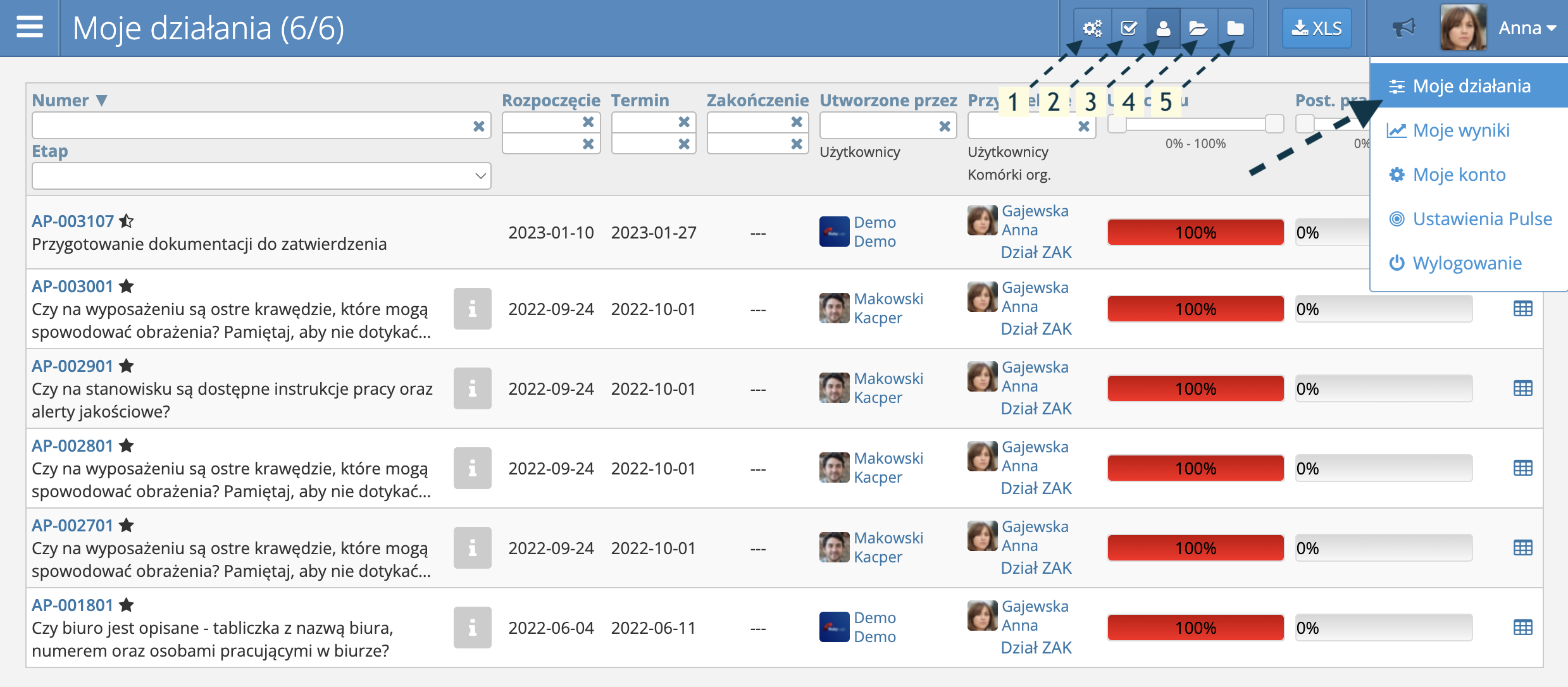Show info for AP-002701

(472, 548)
